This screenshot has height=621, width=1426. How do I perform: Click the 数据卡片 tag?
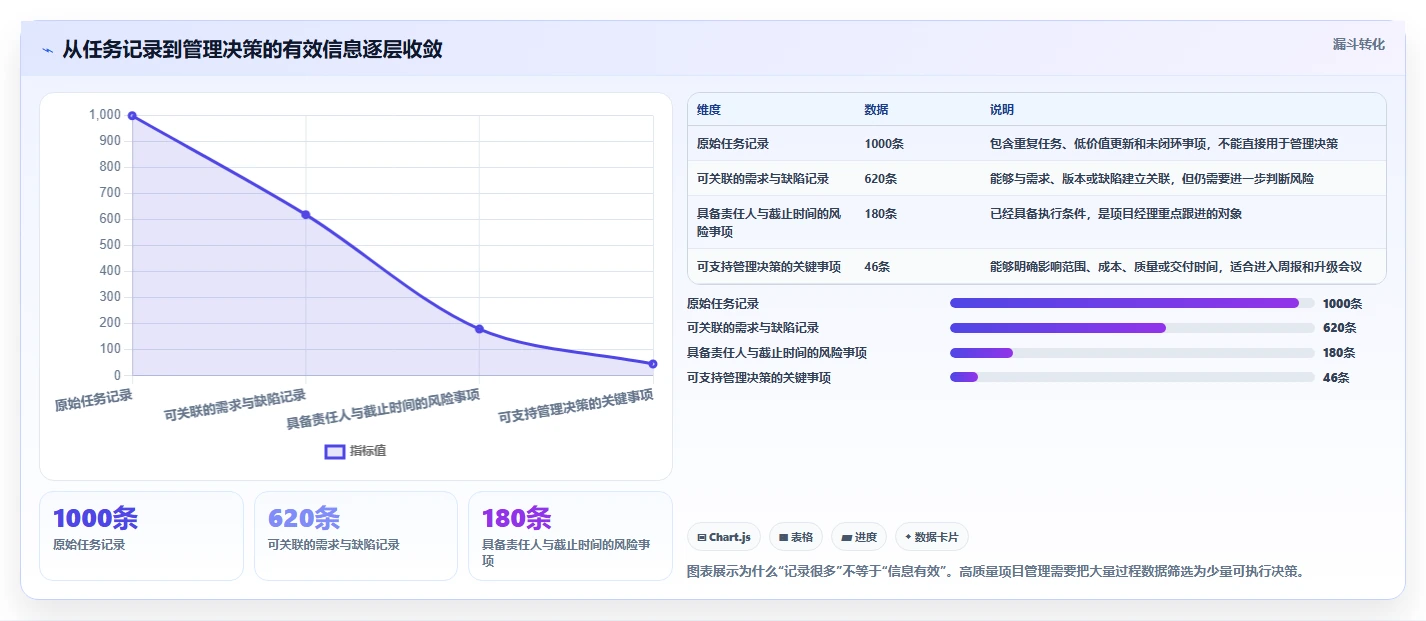click(932, 537)
